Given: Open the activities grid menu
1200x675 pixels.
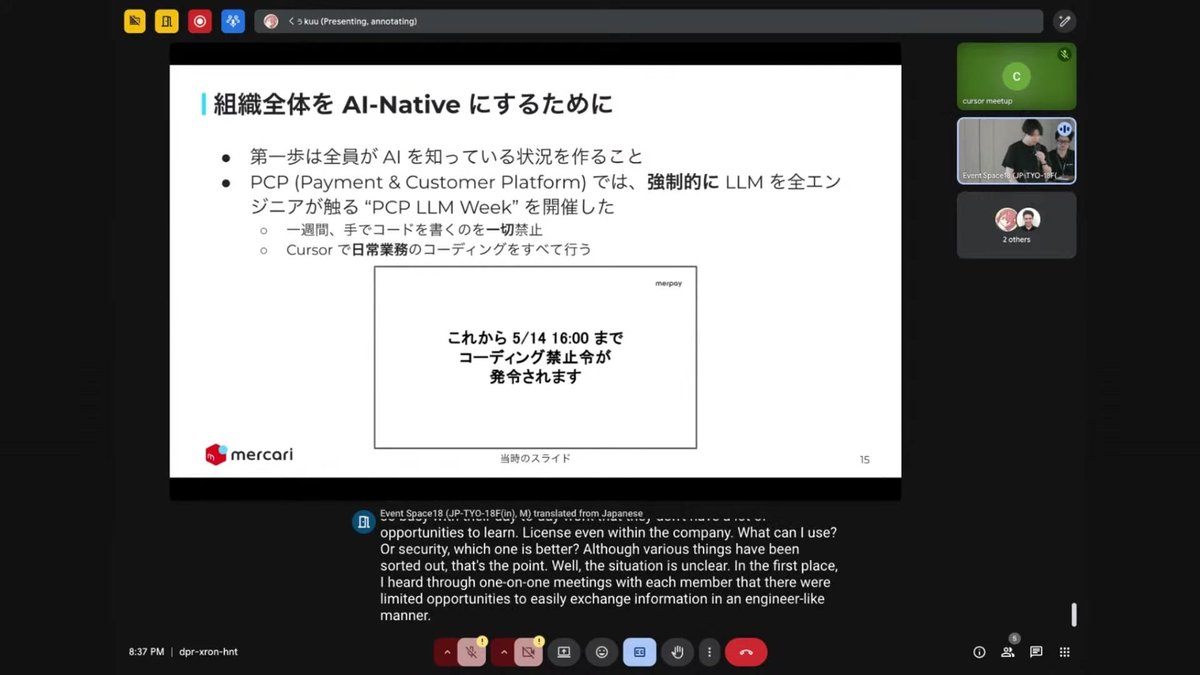Looking at the screenshot, I should [x=1064, y=652].
